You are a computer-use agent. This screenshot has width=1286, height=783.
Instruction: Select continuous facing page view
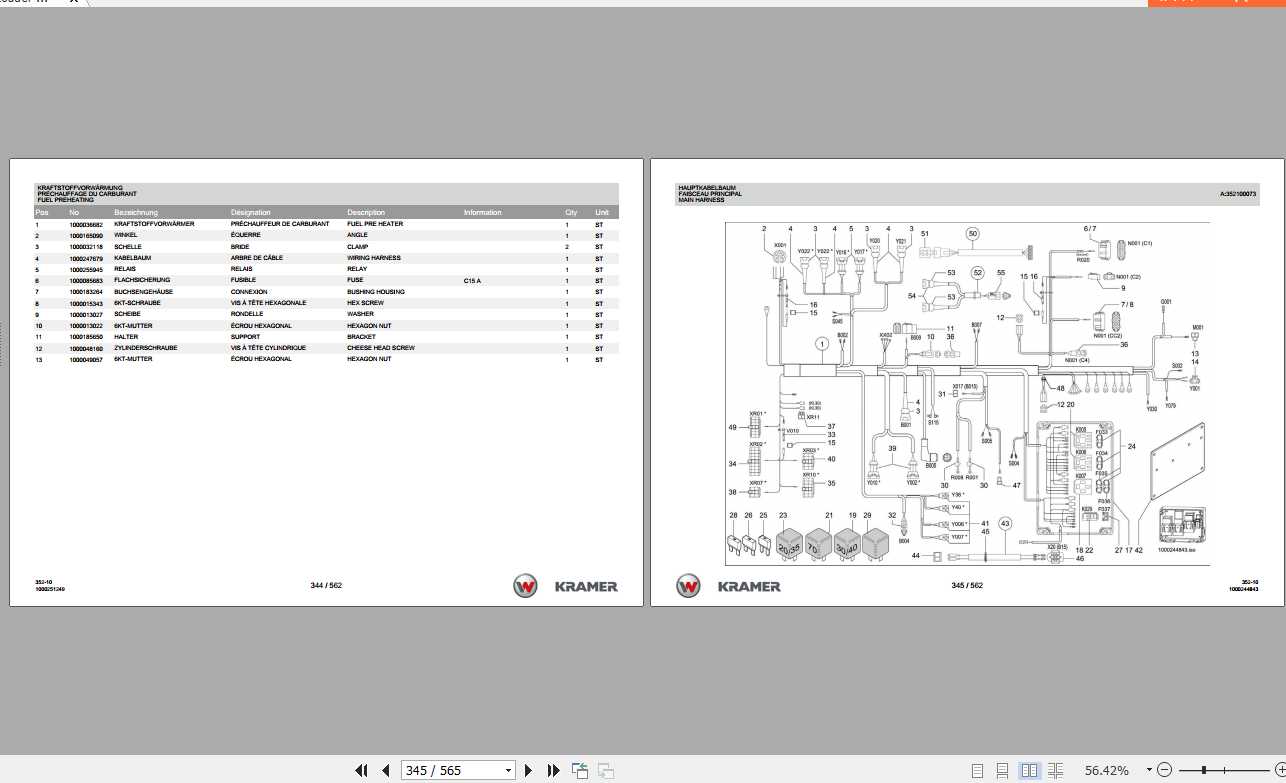(x=1055, y=770)
